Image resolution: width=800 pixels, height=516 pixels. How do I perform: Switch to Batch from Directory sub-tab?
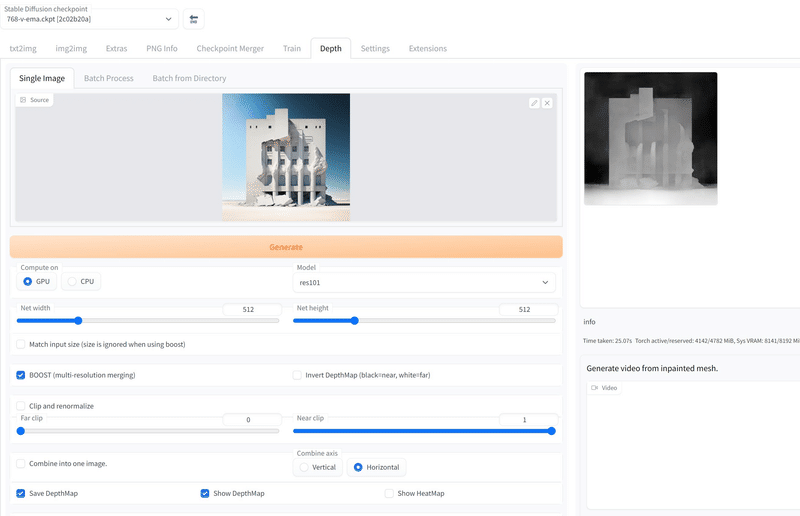[x=189, y=78]
